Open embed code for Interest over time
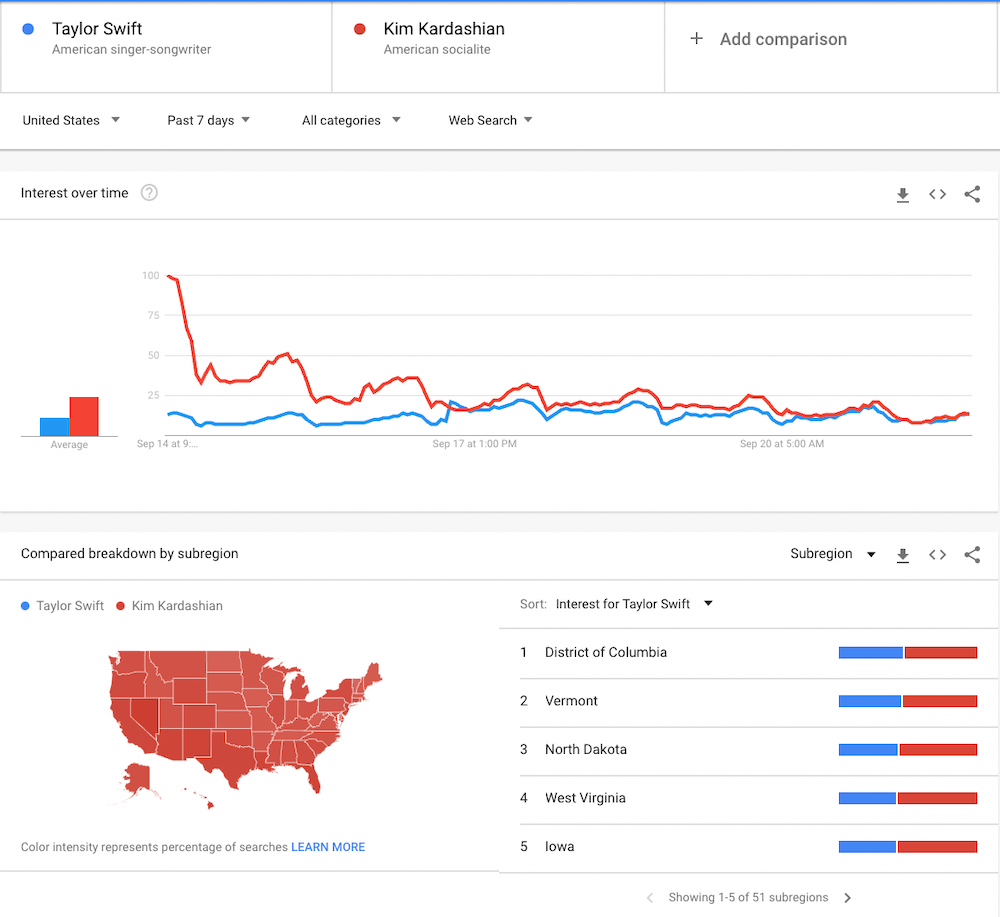Image resolution: width=1000 pixels, height=917 pixels. [937, 194]
